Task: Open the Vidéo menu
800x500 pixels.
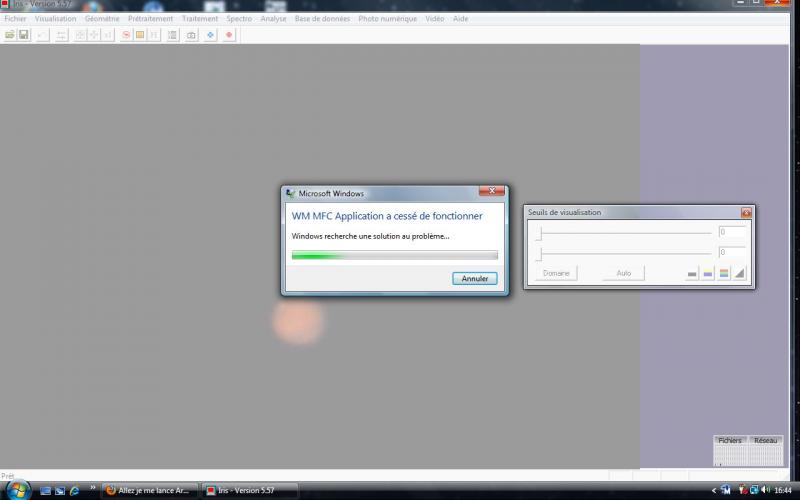Action: (x=435, y=18)
